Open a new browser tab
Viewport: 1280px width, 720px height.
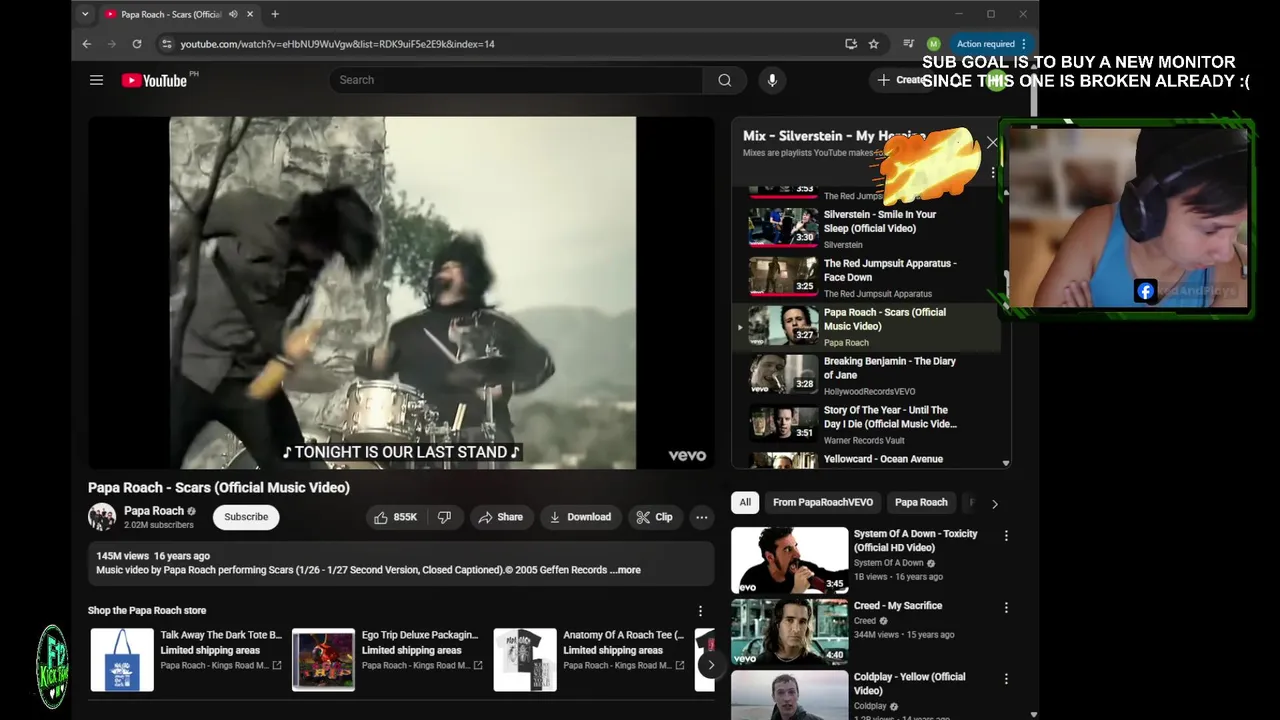[x=275, y=14]
